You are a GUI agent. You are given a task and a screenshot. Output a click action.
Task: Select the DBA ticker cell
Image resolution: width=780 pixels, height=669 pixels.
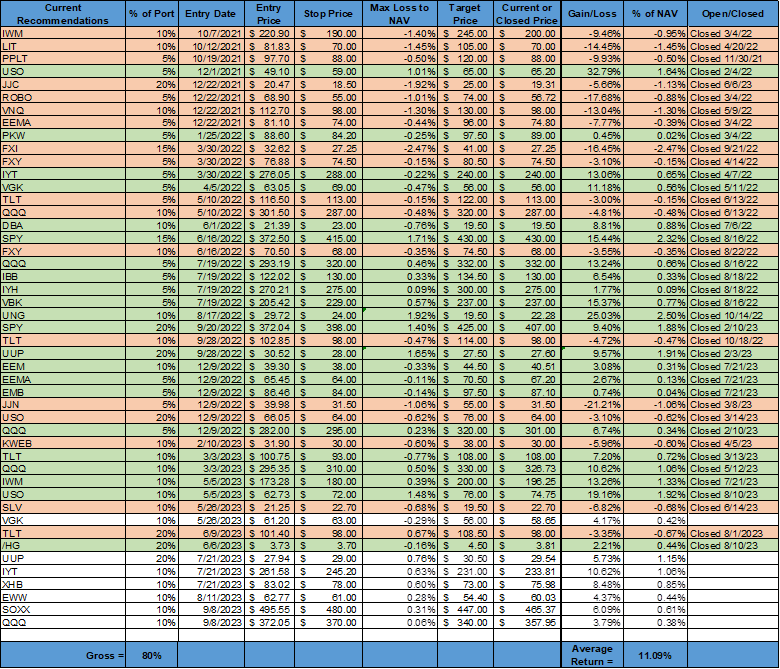[x=63, y=225]
